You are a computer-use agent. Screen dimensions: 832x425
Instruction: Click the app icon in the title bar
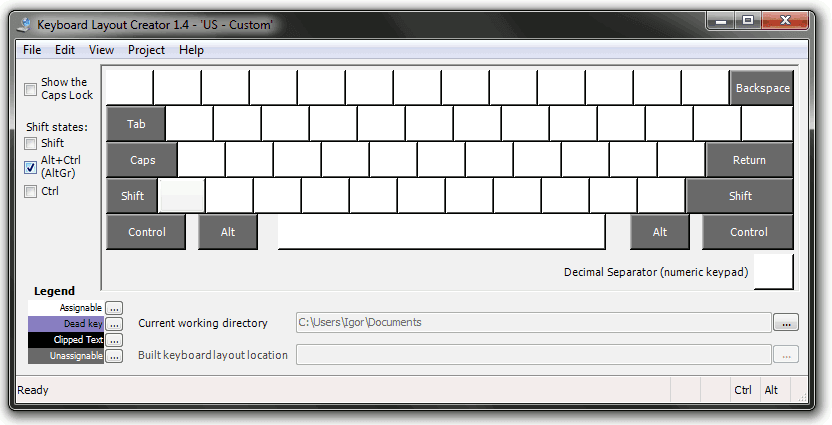pos(24,24)
